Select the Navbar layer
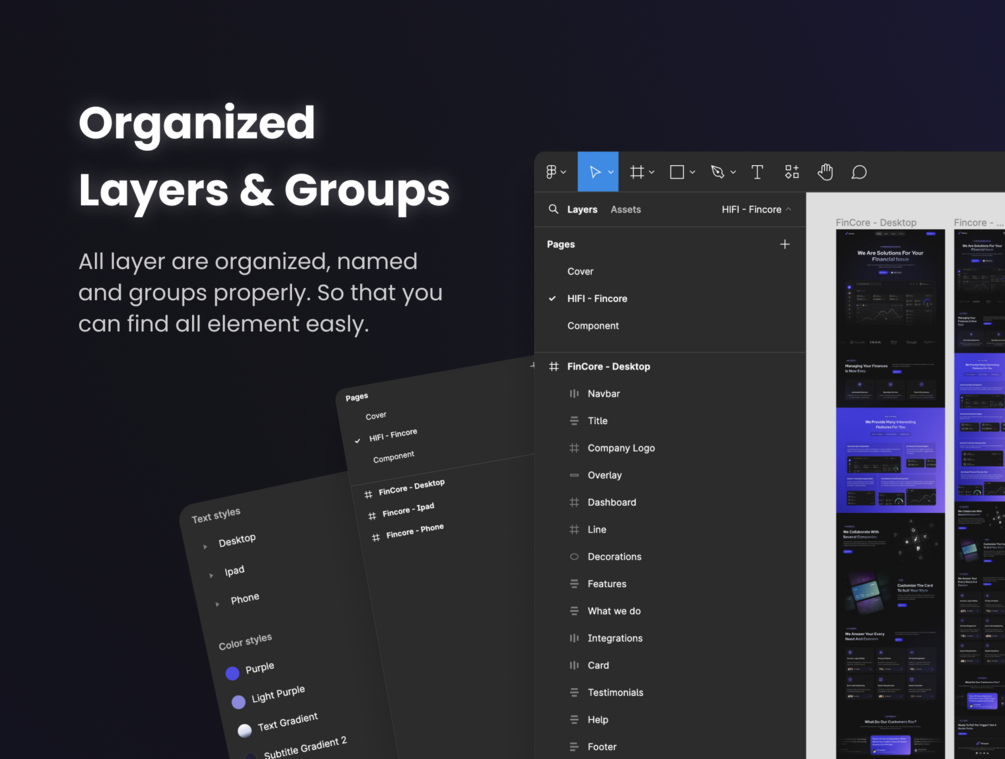1005x759 pixels. [604, 394]
